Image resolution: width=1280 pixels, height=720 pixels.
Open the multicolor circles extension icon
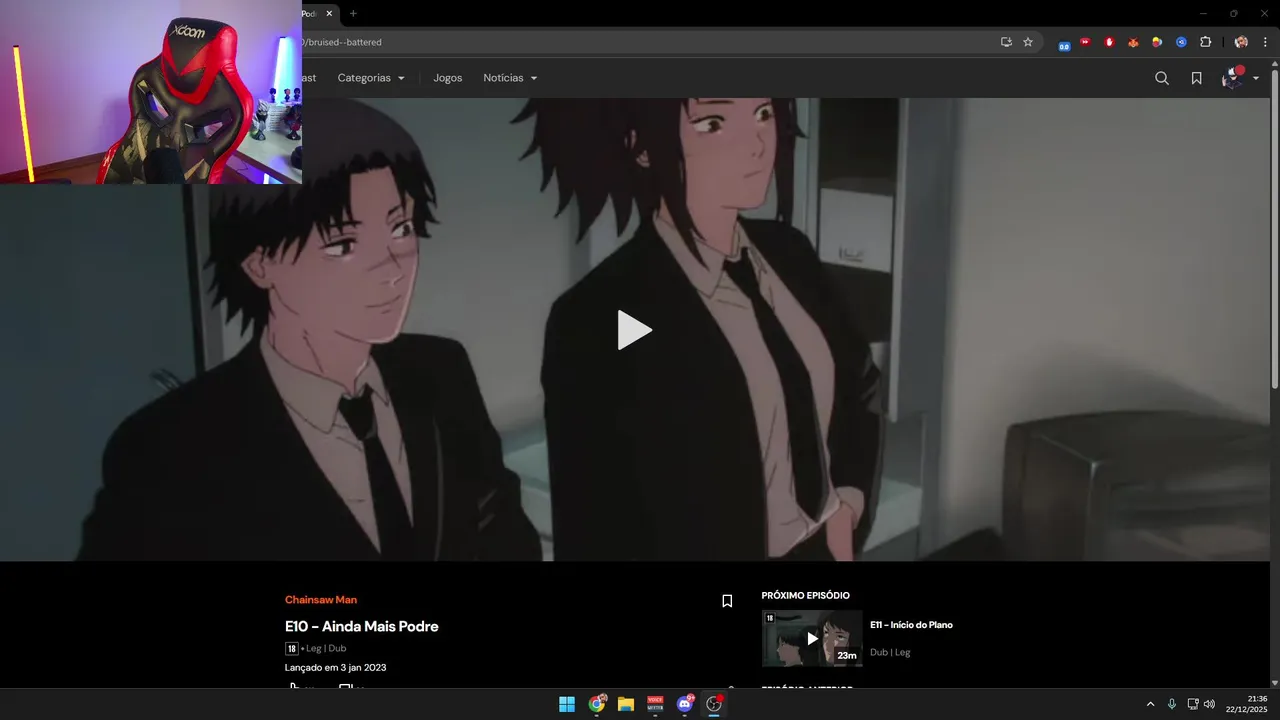tap(1157, 42)
